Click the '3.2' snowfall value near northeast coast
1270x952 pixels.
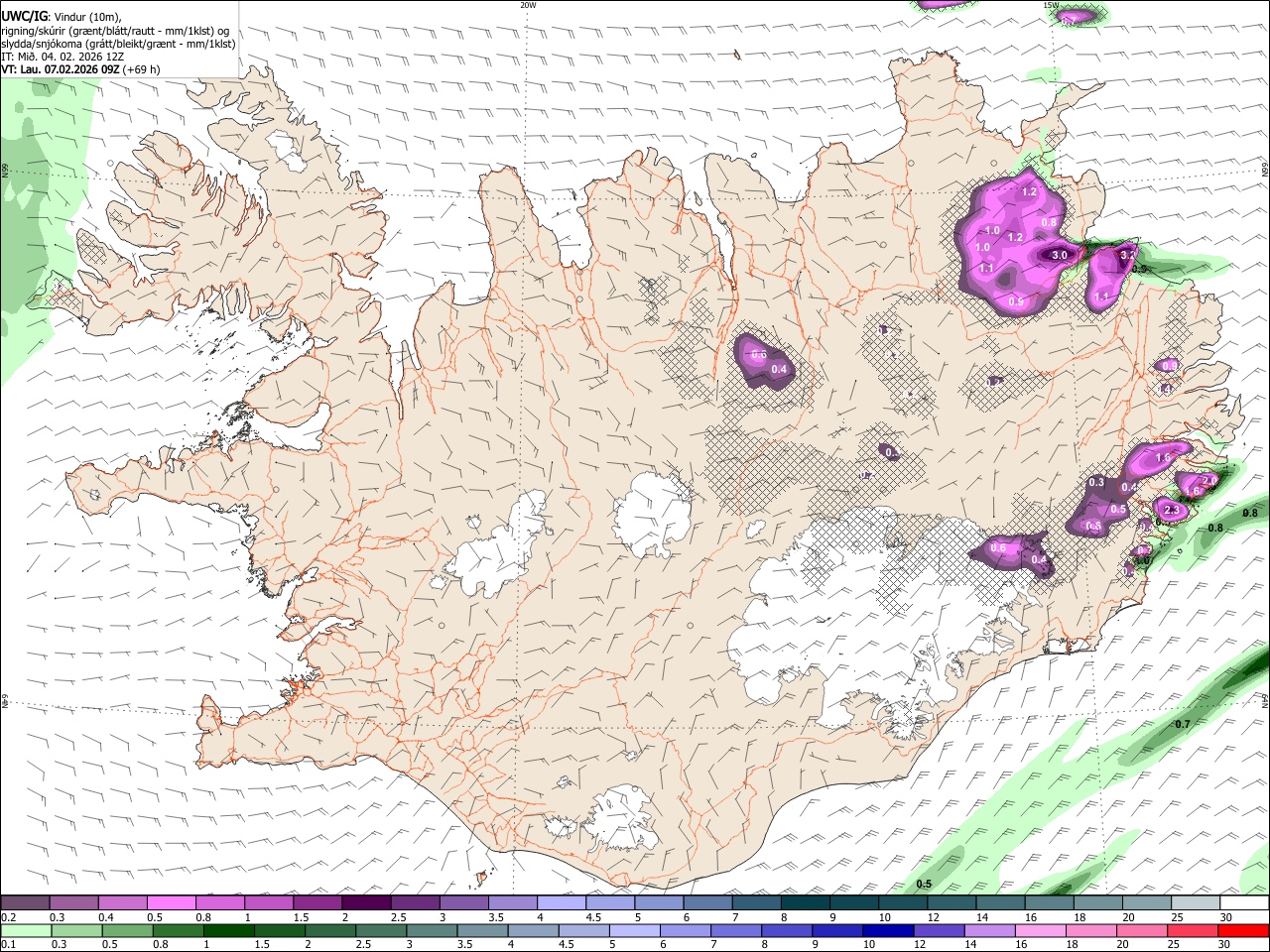[1127, 255]
